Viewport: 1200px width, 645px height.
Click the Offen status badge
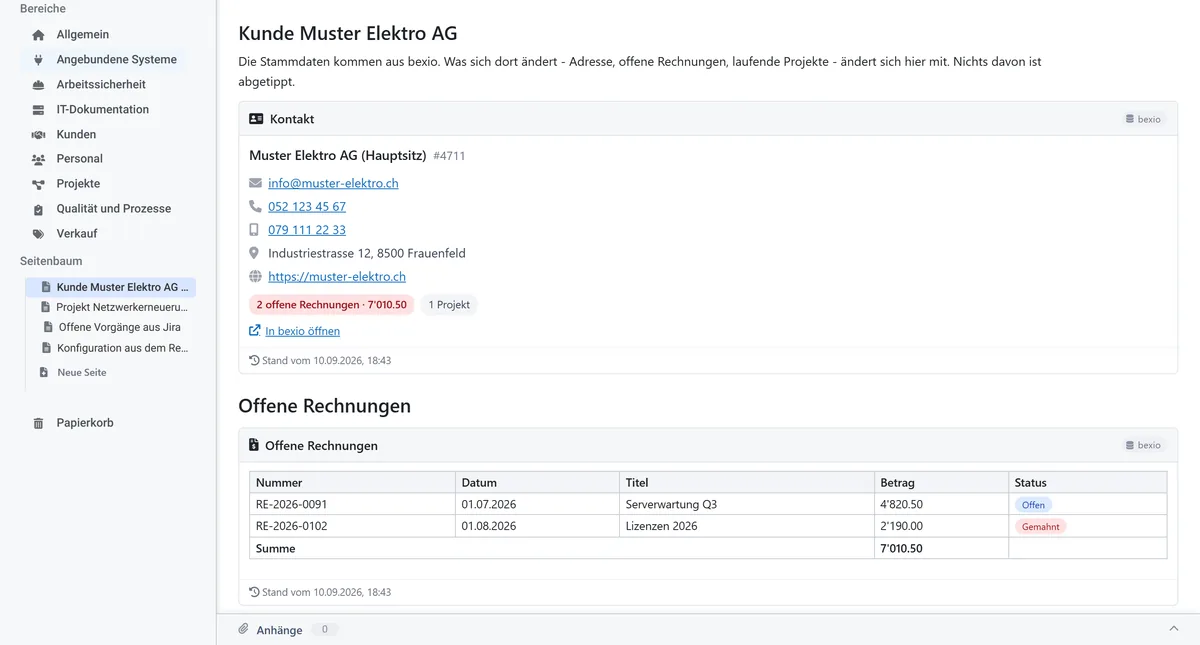pos(1033,505)
